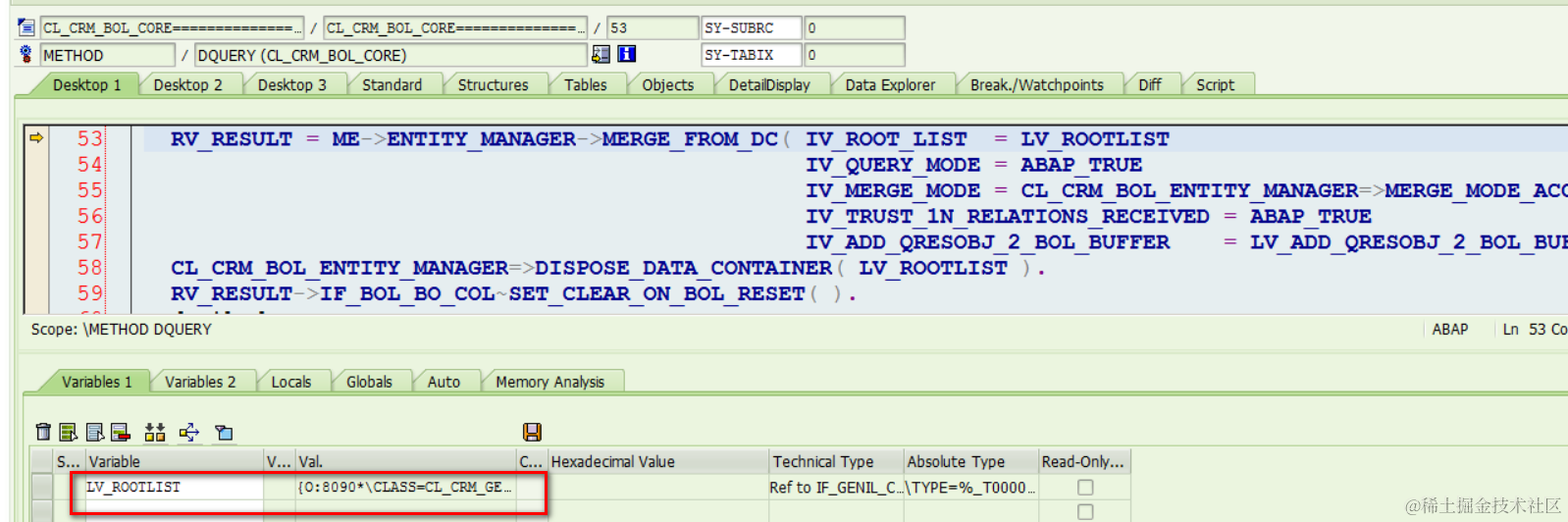The image size is (1568, 522).
Task: Open the Structures tab
Action: point(493,85)
